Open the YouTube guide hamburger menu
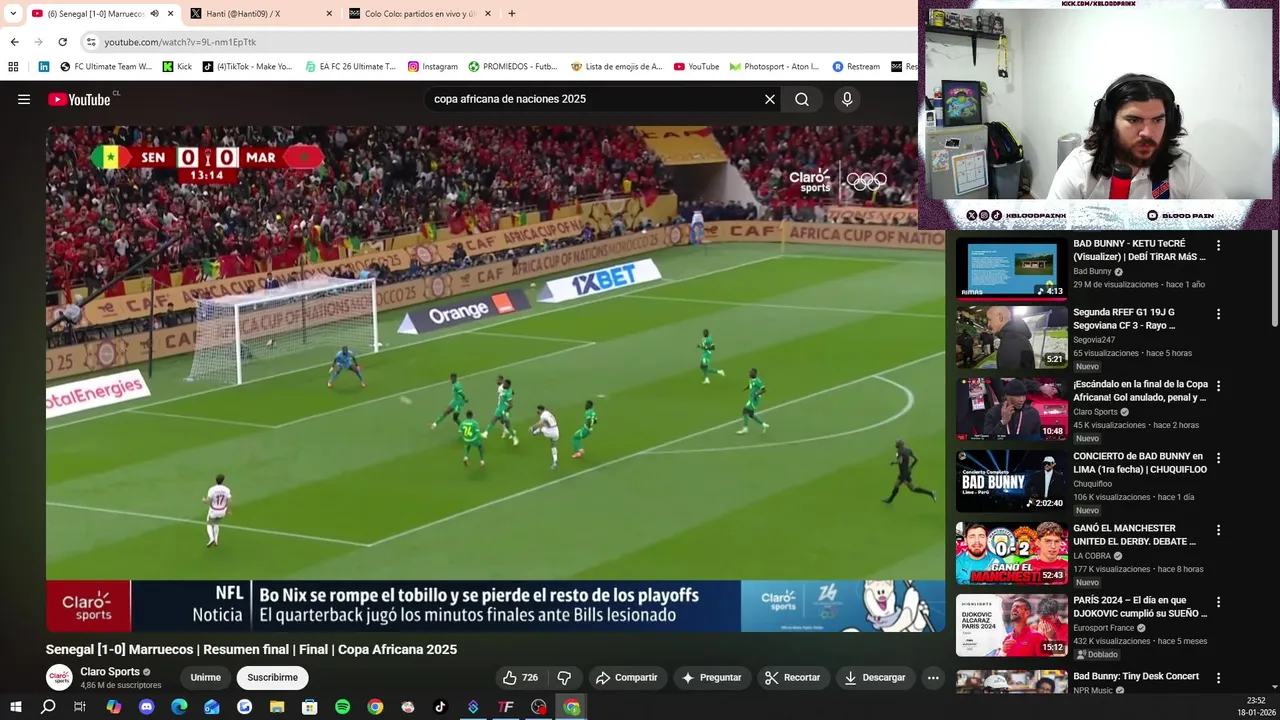The image size is (1280, 720). tap(24, 99)
